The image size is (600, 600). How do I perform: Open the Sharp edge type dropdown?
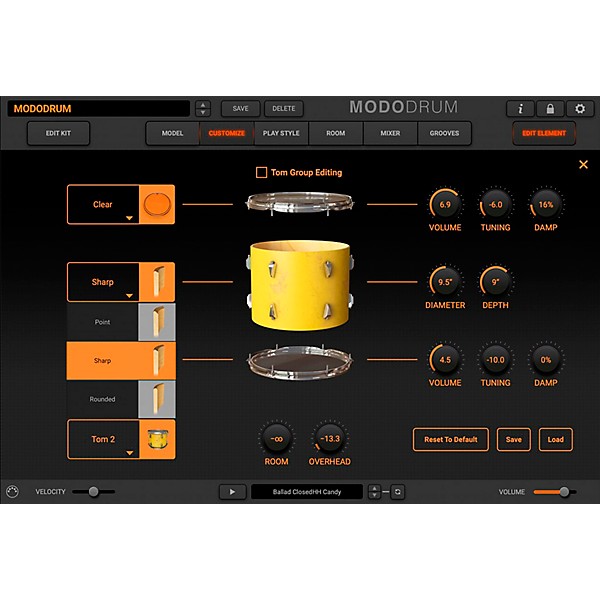pyautogui.click(x=103, y=282)
